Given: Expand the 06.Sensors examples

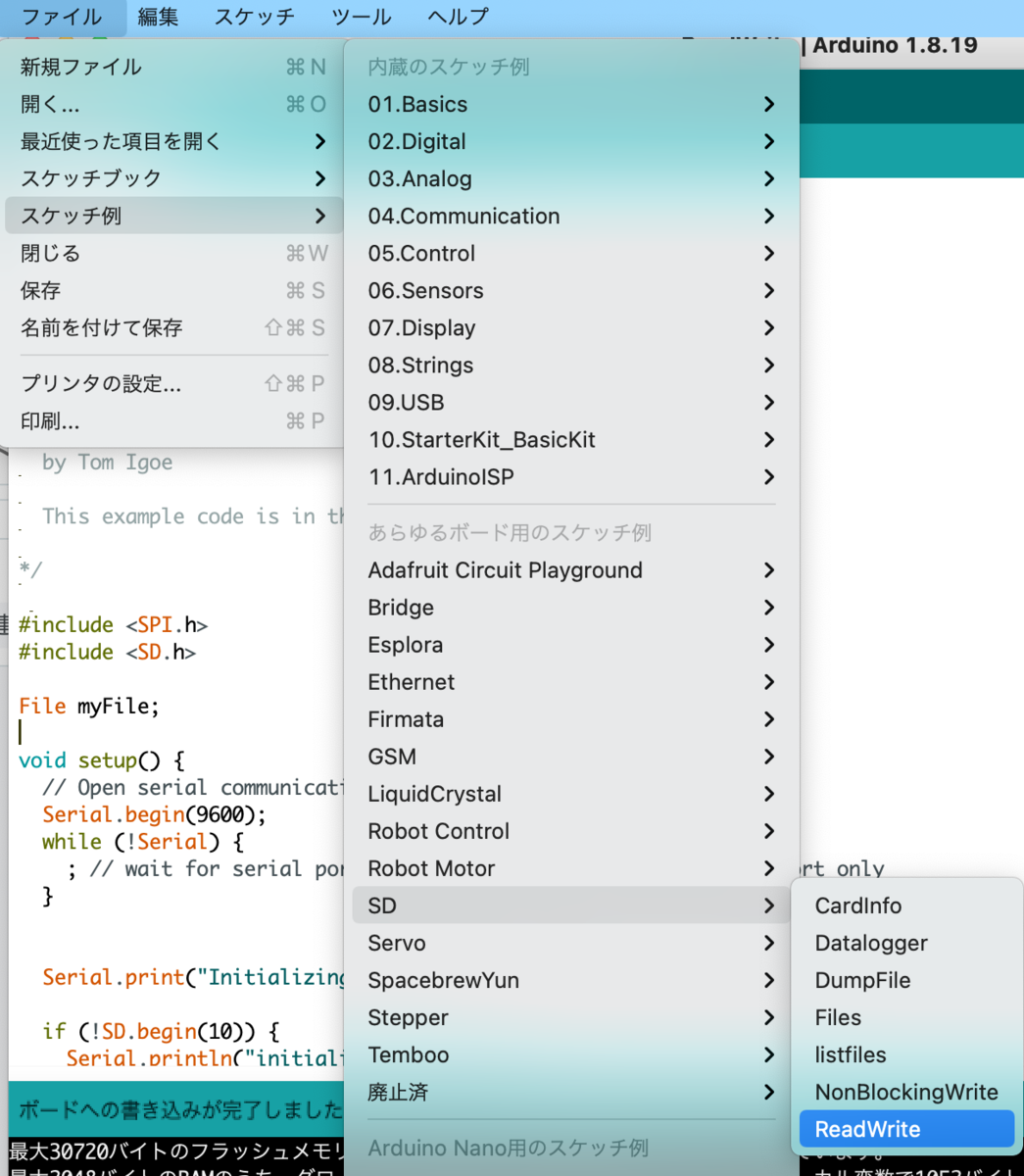Looking at the screenshot, I should pos(571,290).
